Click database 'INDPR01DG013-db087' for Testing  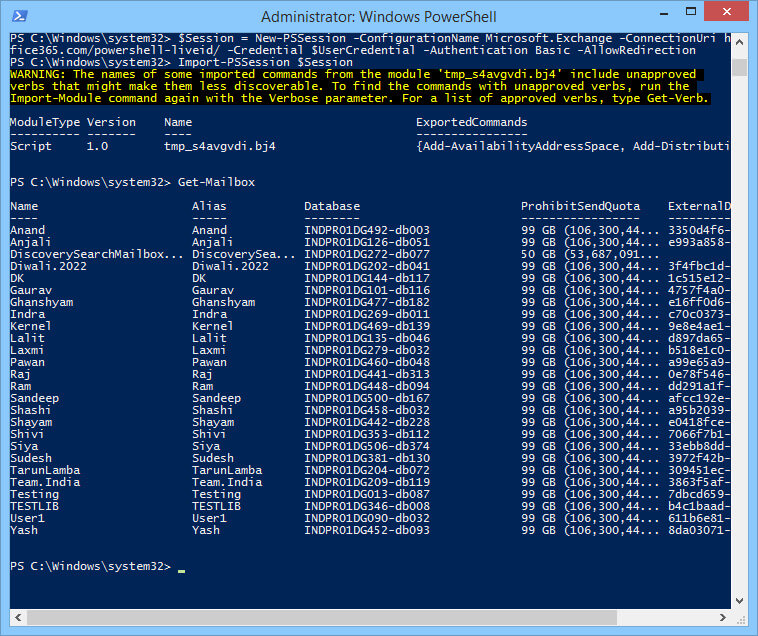coord(367,494)
